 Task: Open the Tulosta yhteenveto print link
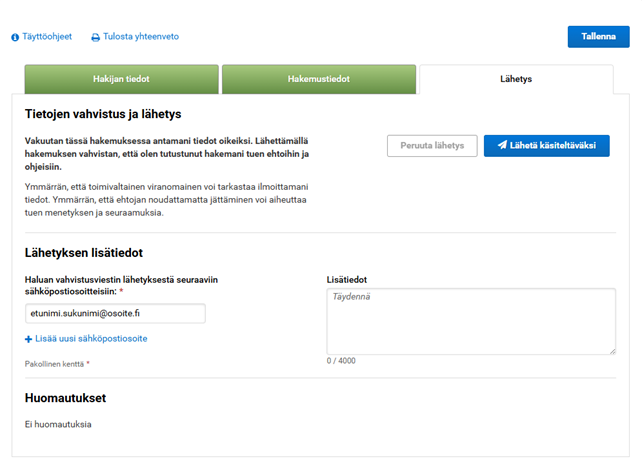click(x=141, y=37)
